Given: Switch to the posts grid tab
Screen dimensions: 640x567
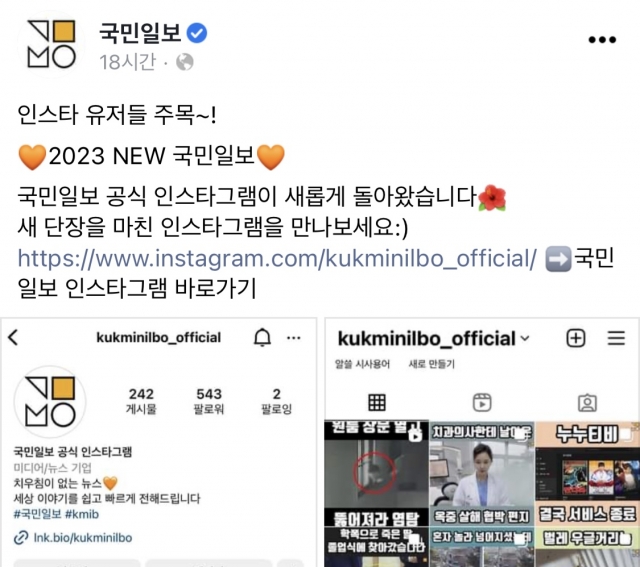Looking at the screenshot, I should coord(377,402).
